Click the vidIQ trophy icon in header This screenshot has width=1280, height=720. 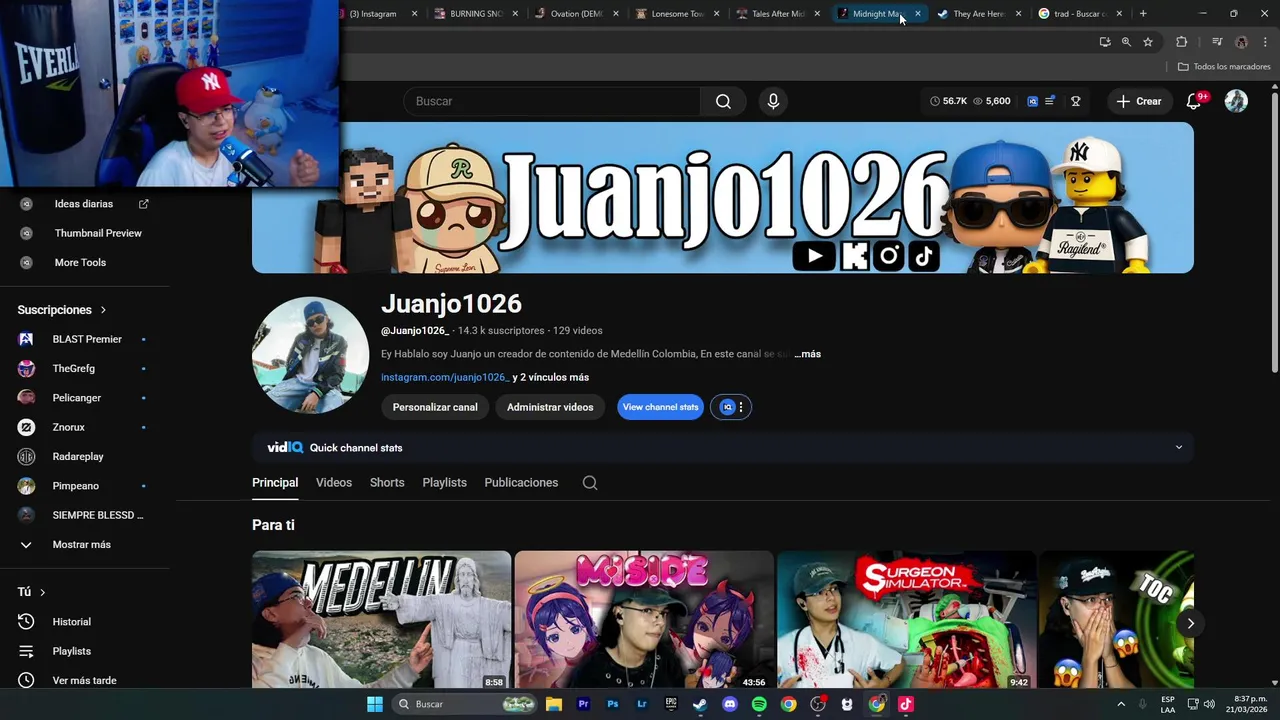(x=1076, y=101)
